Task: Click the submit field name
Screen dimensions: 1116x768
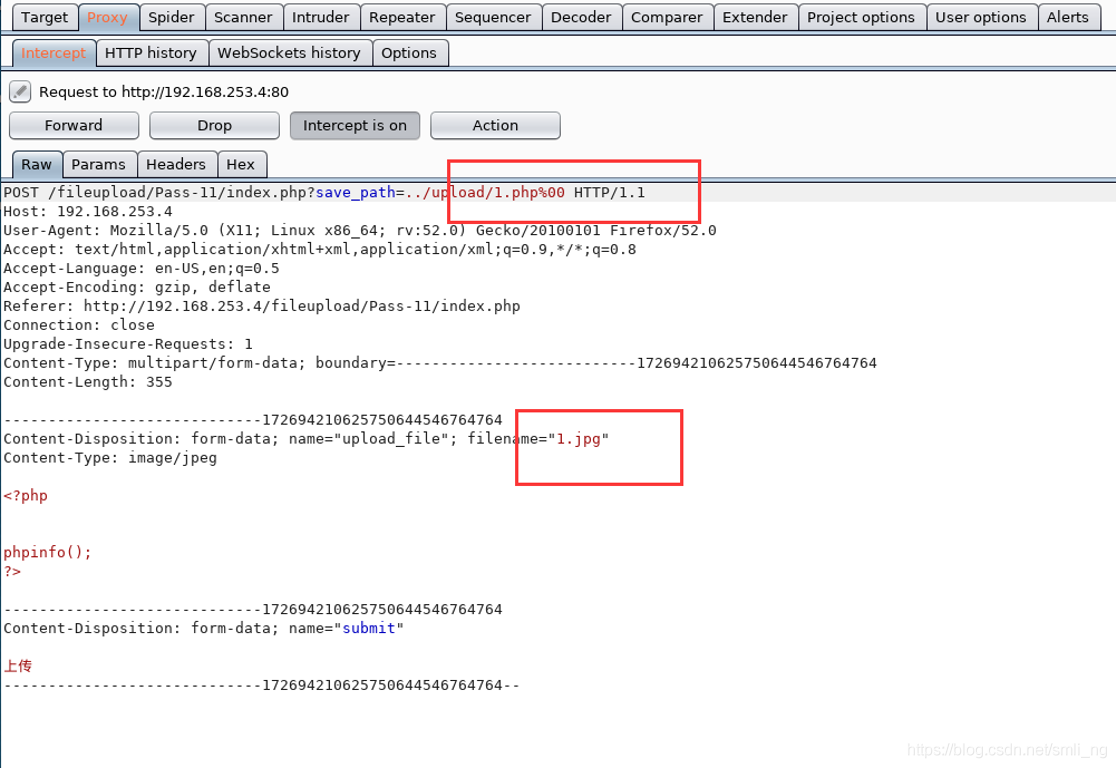Action: coord(369,628)
